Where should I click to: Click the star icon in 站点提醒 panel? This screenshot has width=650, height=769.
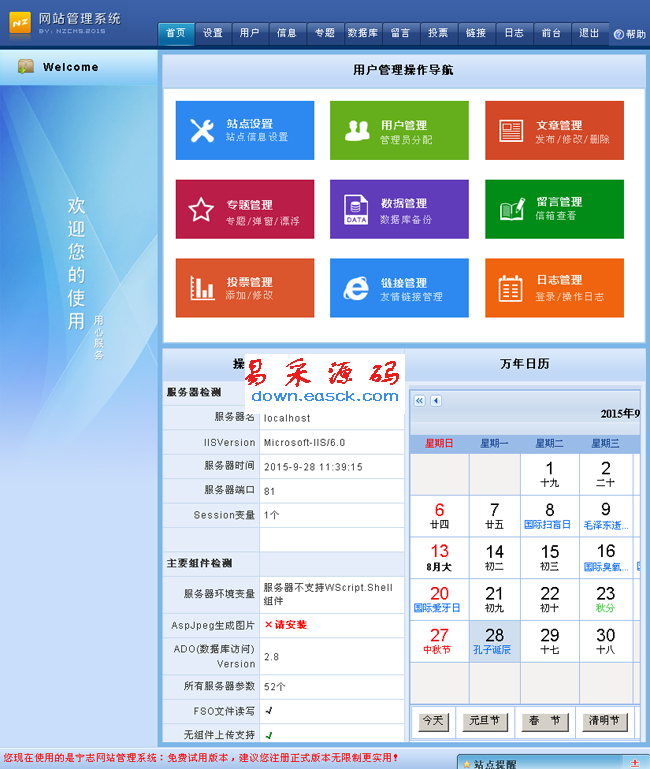click(x=467, y=764)
